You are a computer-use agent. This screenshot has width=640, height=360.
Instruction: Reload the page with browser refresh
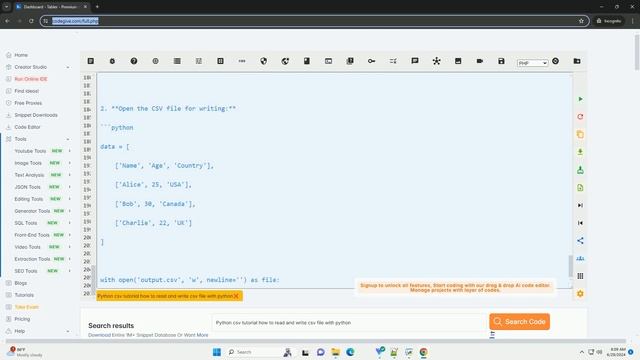pos(31,21)
